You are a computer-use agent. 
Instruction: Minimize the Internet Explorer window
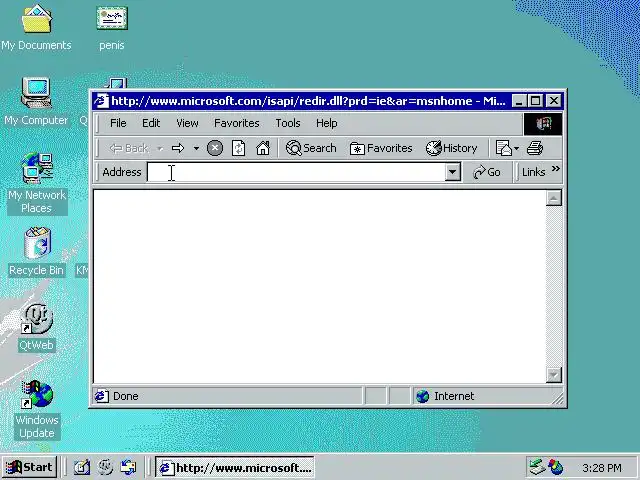518,101
